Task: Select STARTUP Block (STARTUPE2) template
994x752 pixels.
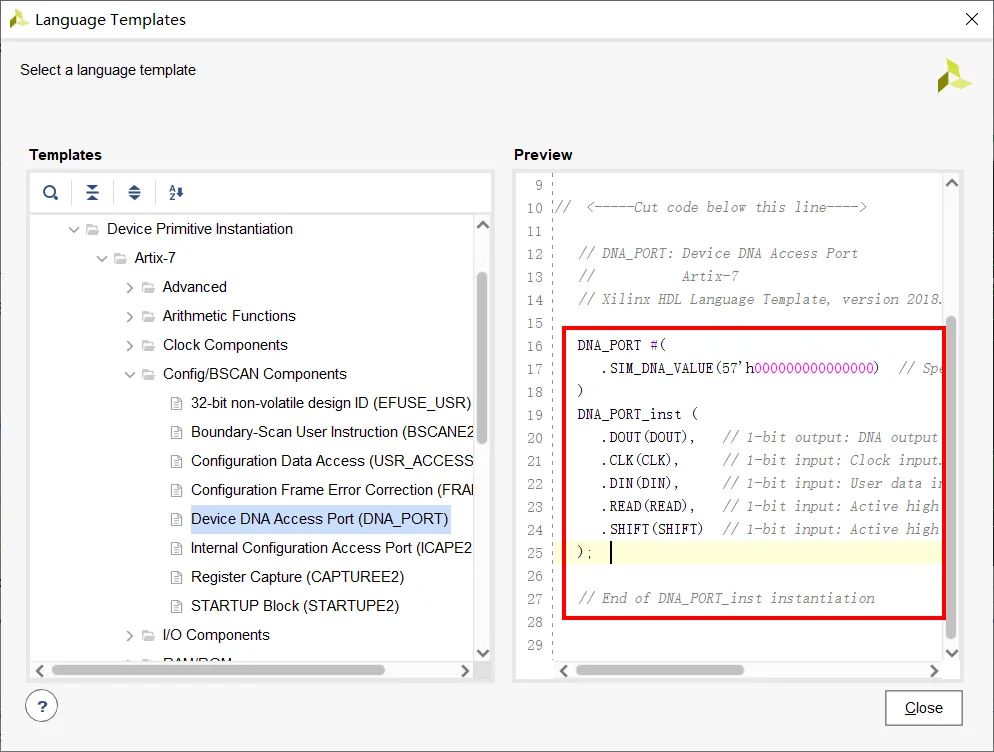Action: [295, 606]
